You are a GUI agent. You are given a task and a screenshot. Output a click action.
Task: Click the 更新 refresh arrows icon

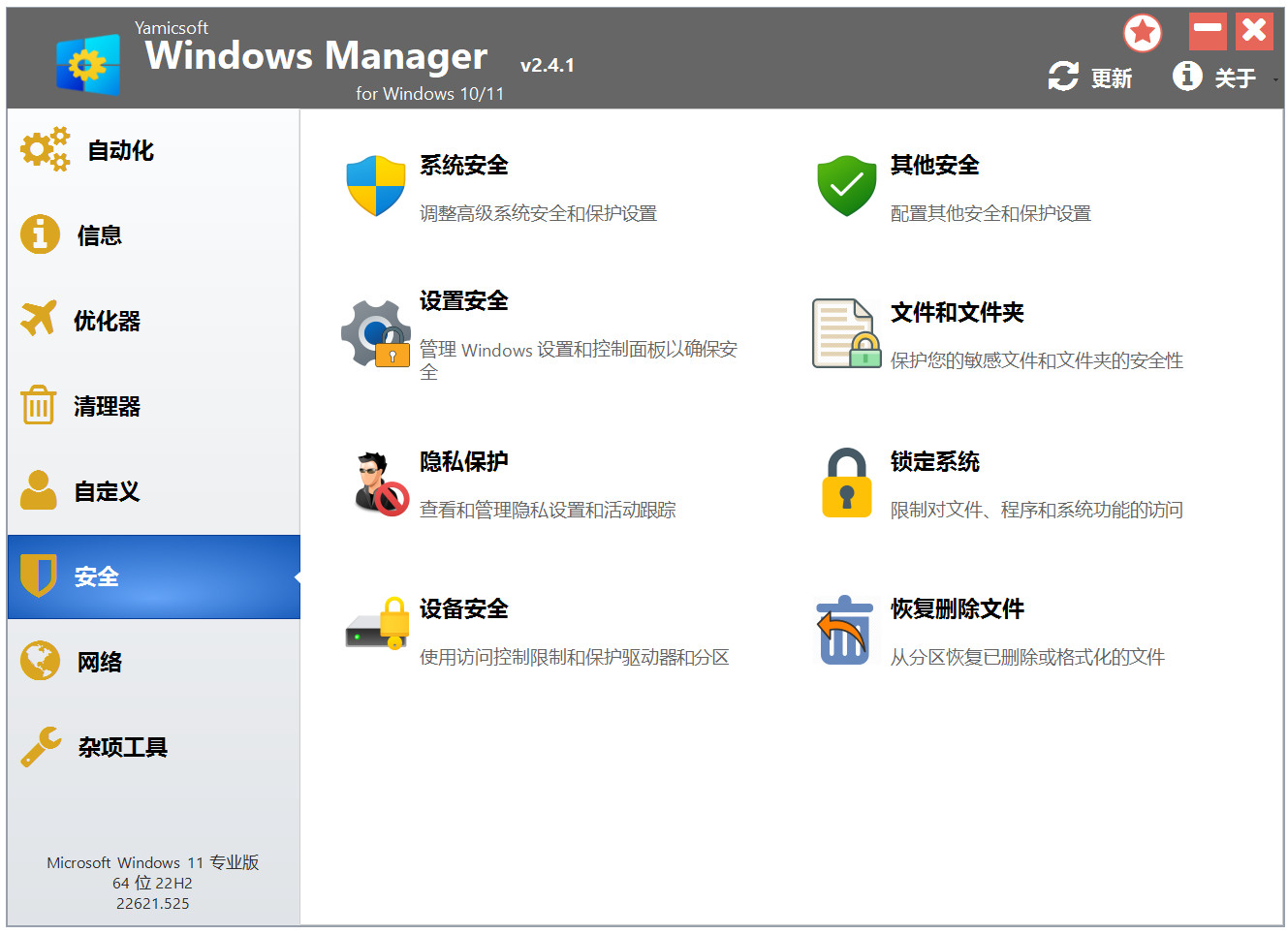click(x=1063, y=77)
